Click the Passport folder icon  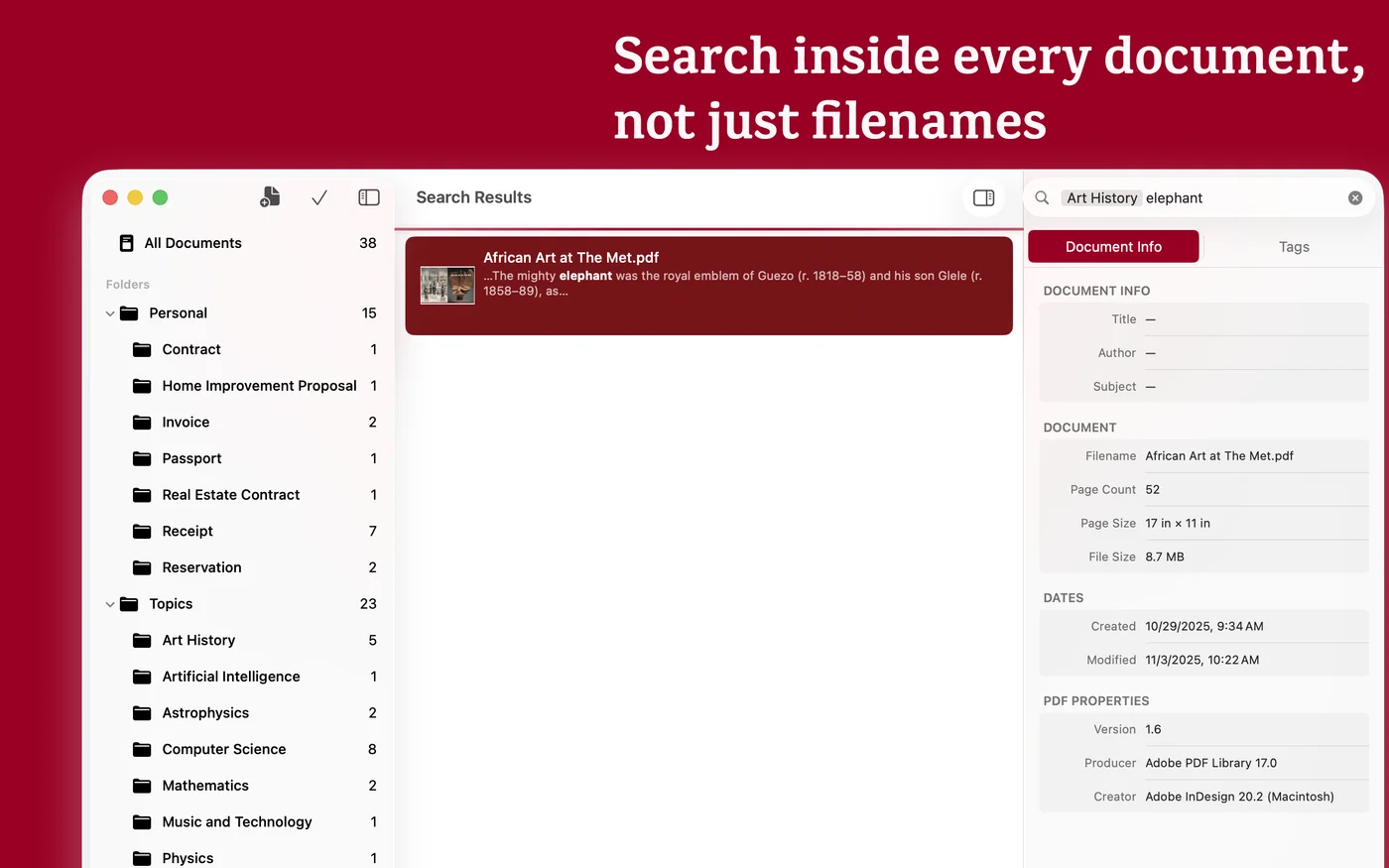click(x=142, y=458)
